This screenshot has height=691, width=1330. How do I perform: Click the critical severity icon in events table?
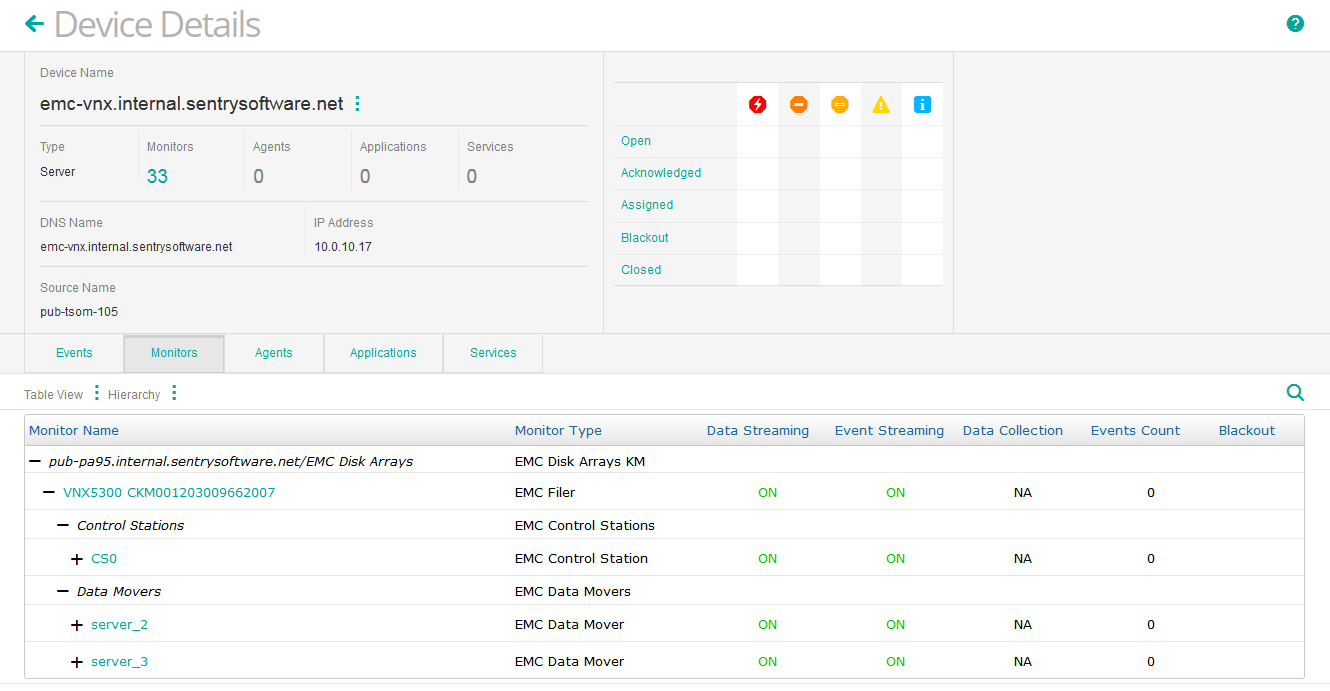[757, 103]
